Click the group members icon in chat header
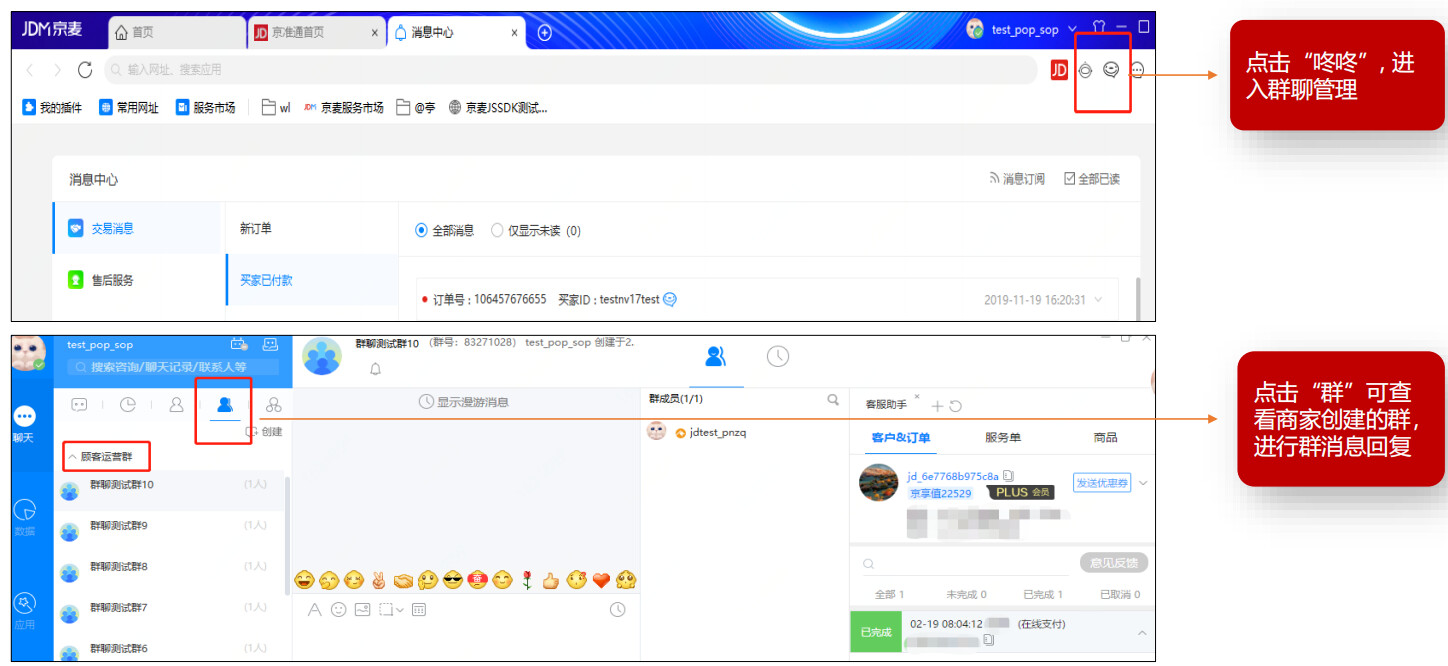This screenshot has height=666, width=1448. pos(716,356)
